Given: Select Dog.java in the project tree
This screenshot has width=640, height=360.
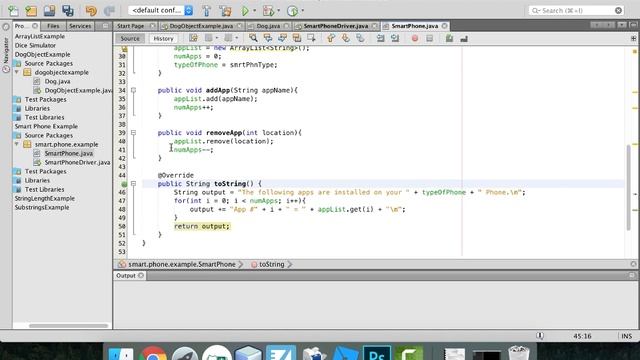Looking at the screenshot, I should coord(57,81).
